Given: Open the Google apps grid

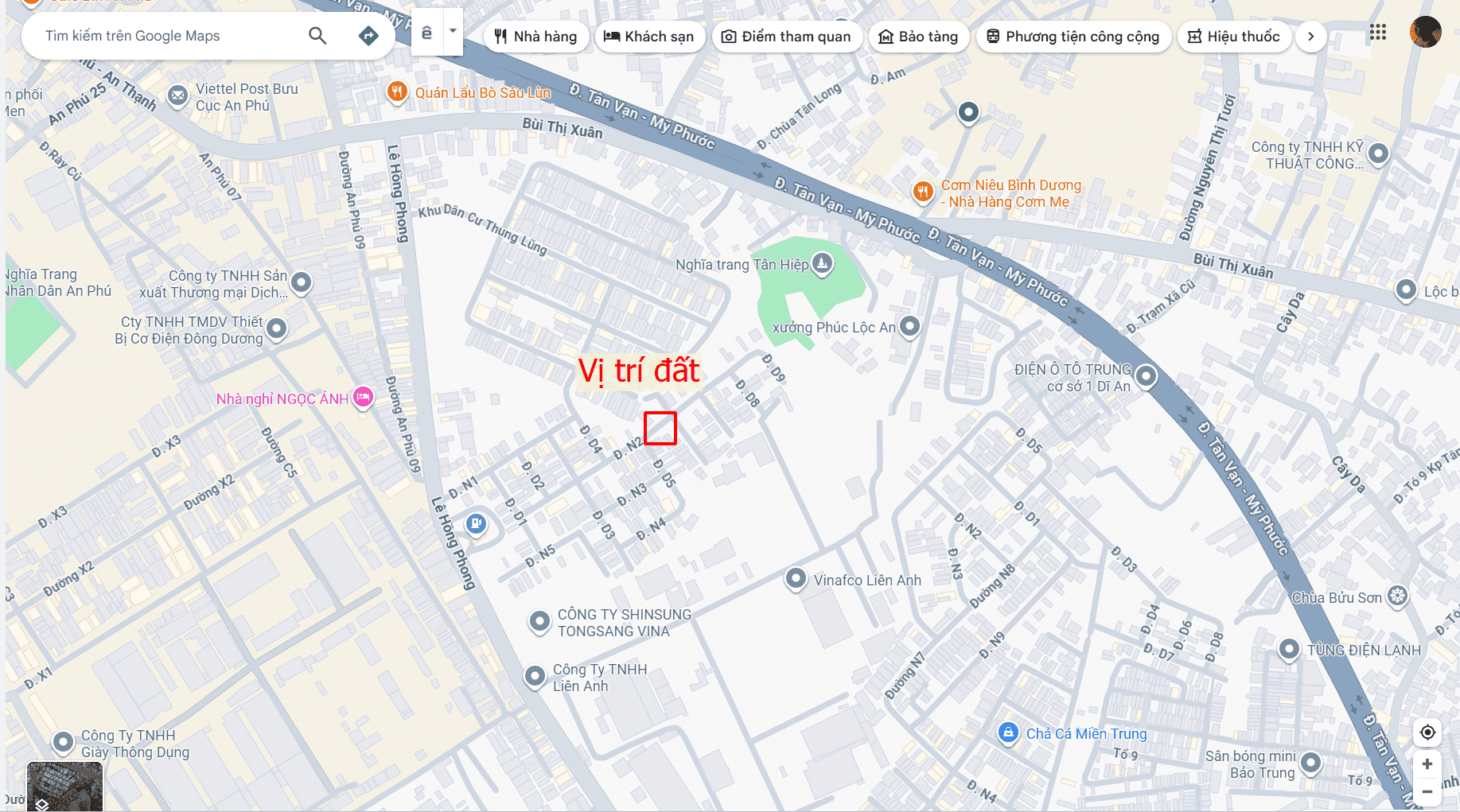Looking at the screenshot, I should pyautogui.click(x=1378, y=33).
